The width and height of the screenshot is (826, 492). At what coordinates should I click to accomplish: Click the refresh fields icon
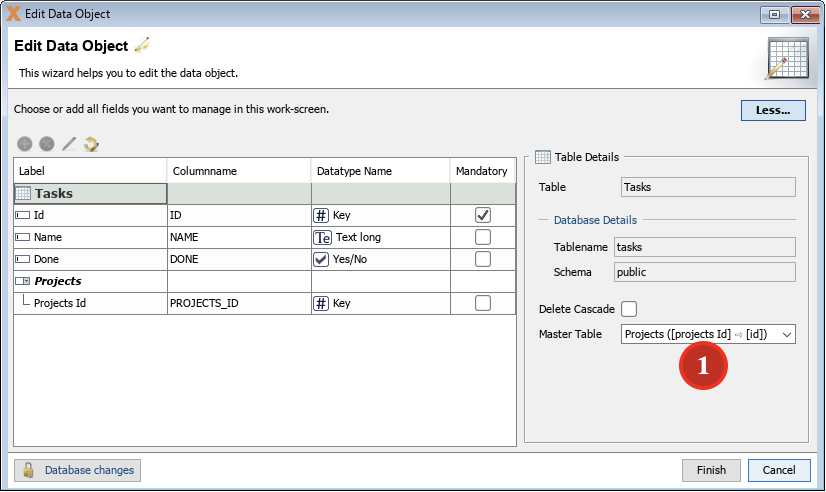(x=91, y=144)
